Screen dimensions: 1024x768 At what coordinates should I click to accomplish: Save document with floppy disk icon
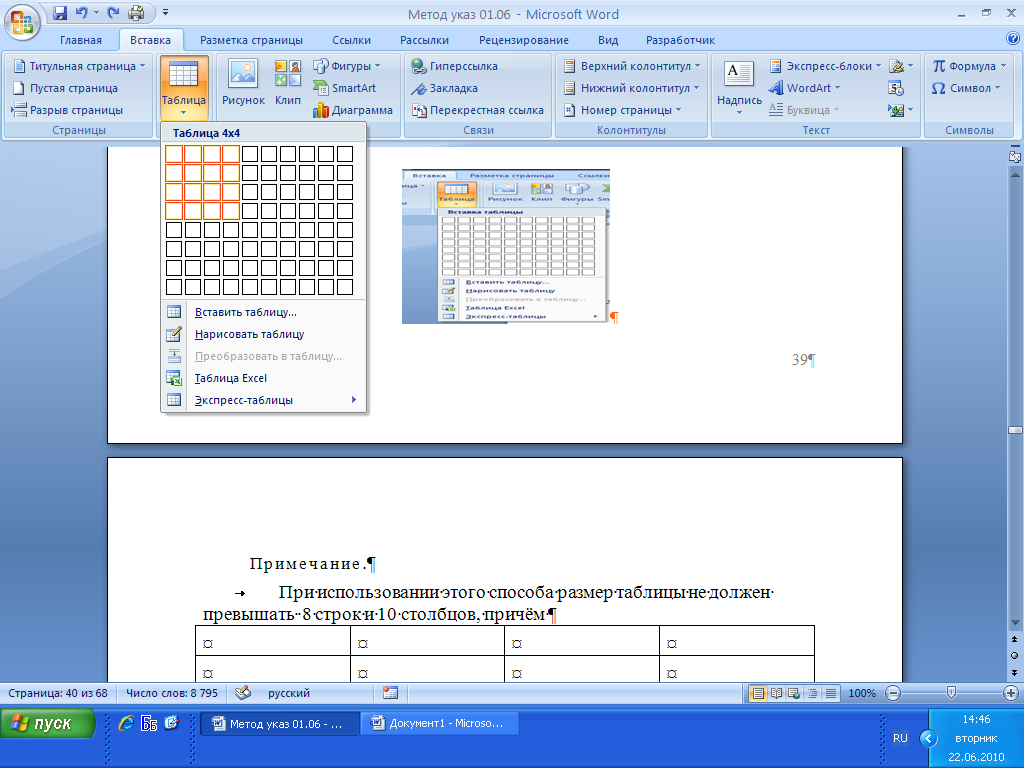(x=59, y=12)
